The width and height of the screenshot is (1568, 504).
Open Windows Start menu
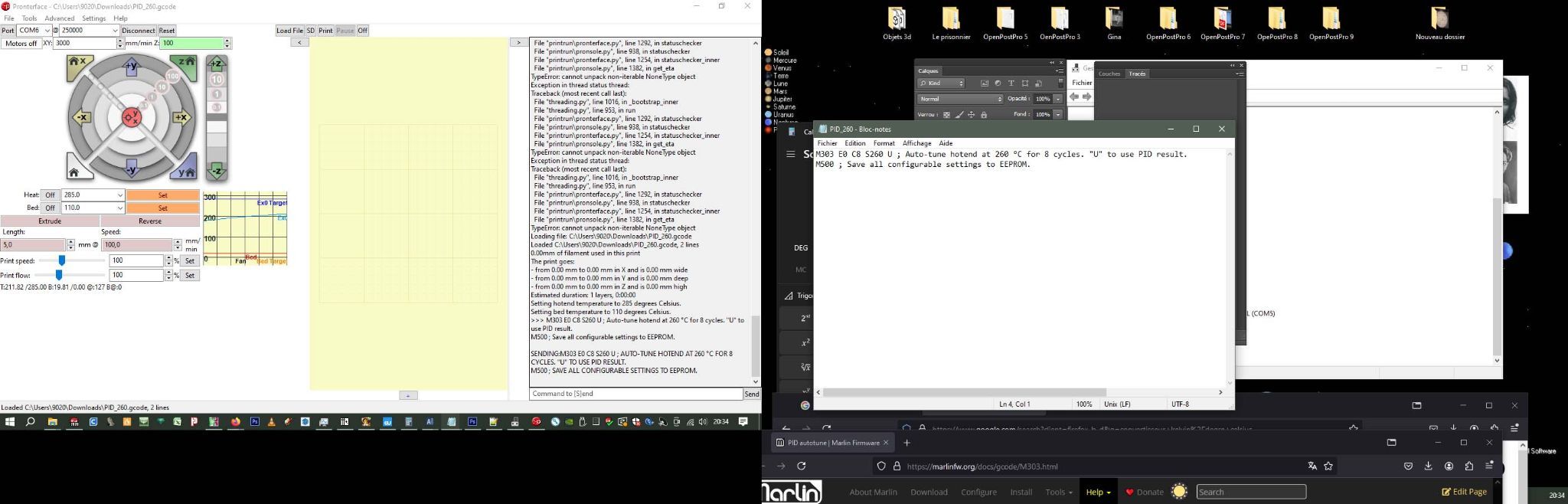10,422
